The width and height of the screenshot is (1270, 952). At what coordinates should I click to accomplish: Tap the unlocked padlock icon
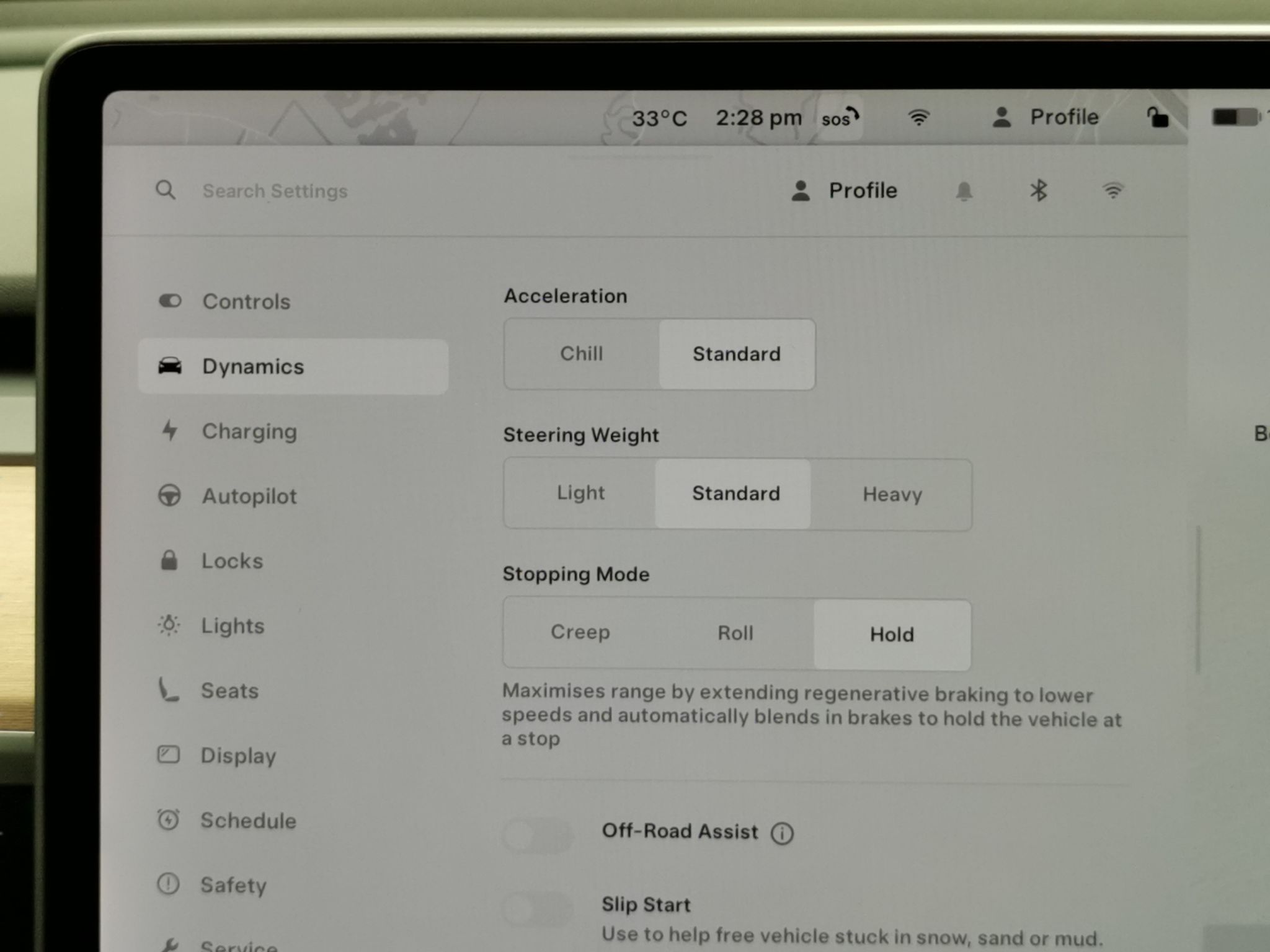[1157, 117]
